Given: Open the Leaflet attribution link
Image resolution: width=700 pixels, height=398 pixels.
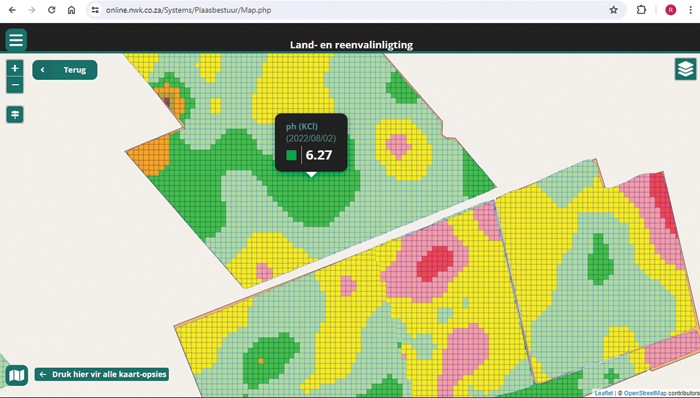Looking at the screenshot, I should [604, 393].
